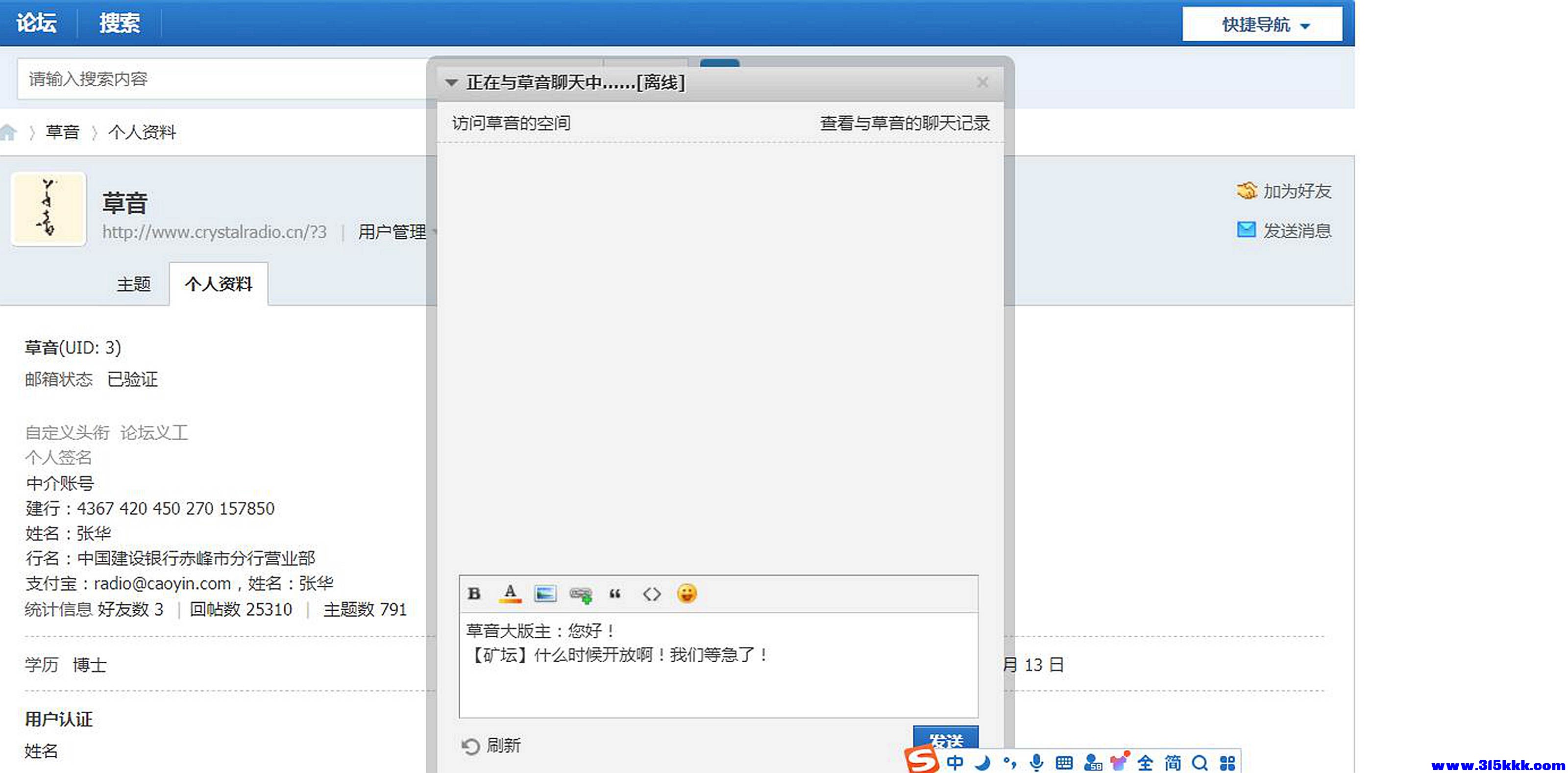The image size is (1568, 773).
Task: Insert a hyperlink in the chat editor
Action: (580, 594)
